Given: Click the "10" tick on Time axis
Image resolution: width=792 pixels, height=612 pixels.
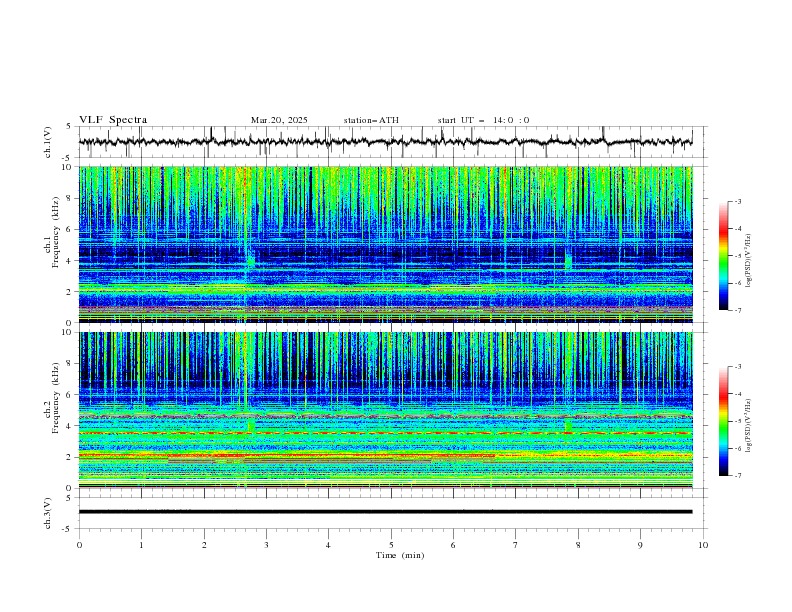Looking at the screenshot, I should tap(703, 545).
